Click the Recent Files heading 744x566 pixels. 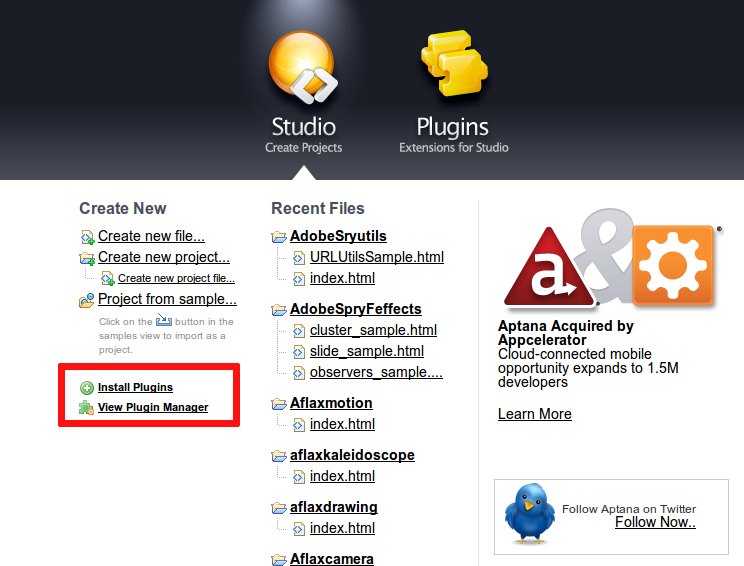[318, 208]
